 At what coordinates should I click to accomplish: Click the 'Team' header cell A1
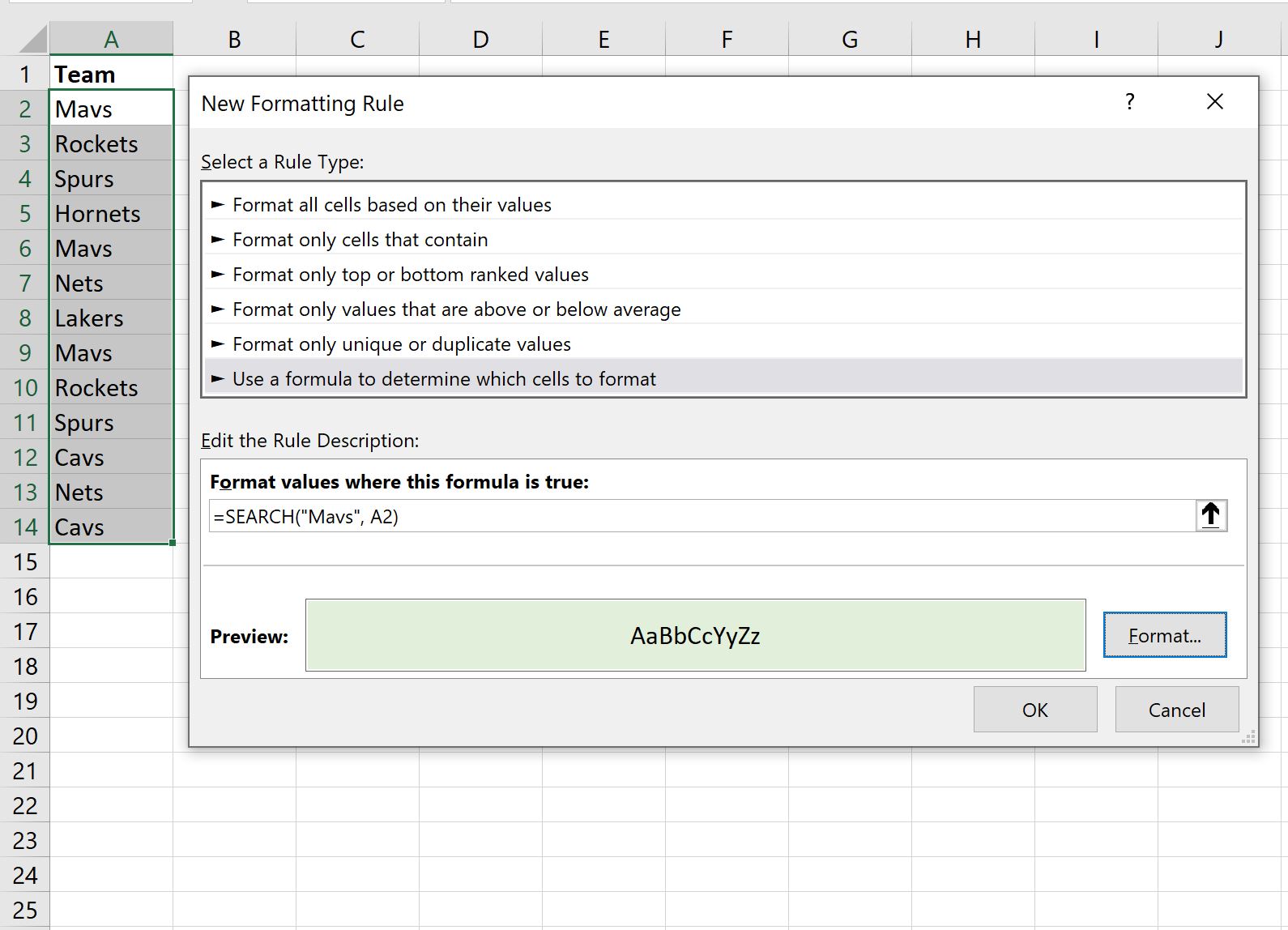tap(111, 74)
